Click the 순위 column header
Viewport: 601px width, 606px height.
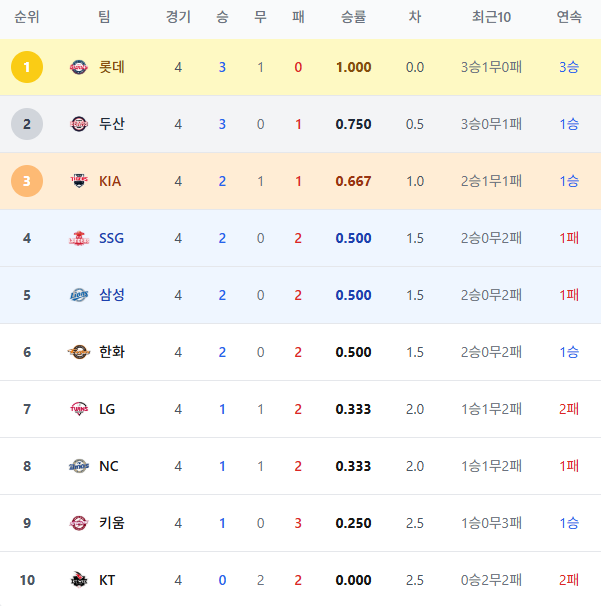point(27,17)
